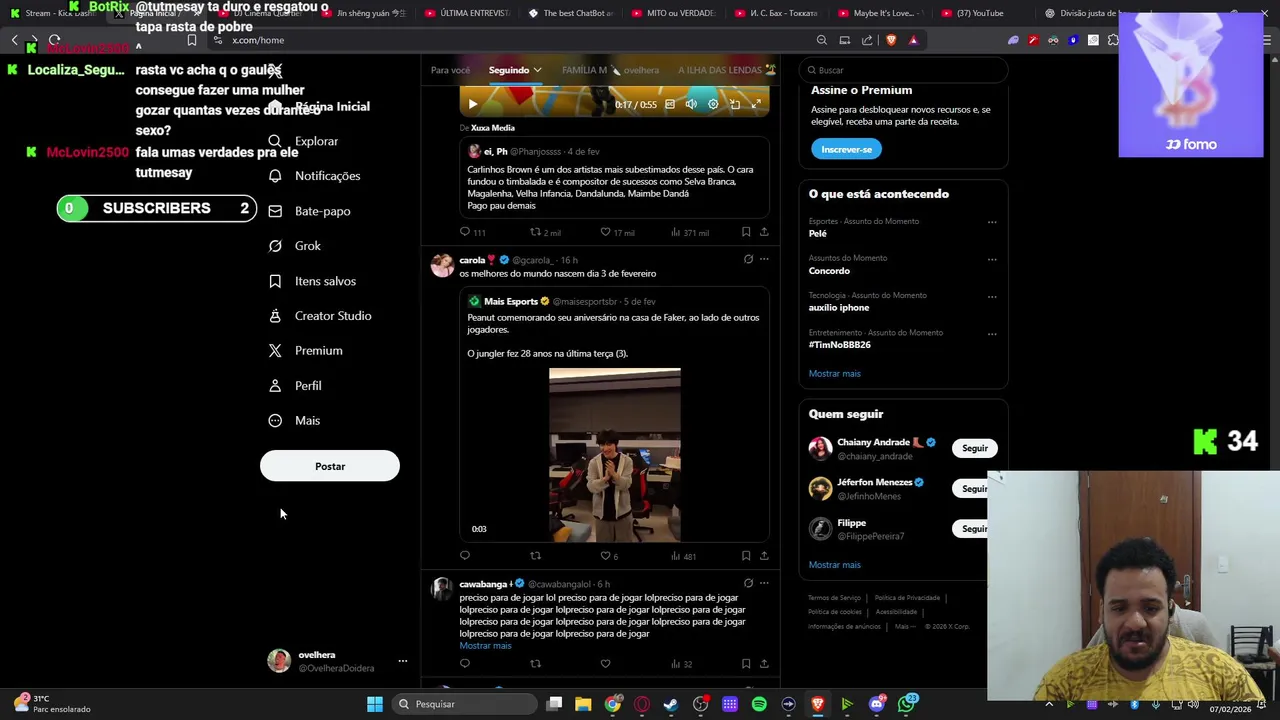Open more menu on cawabanga post
This screenshot has width=1280, height=720.
click(x=764, y=583)
